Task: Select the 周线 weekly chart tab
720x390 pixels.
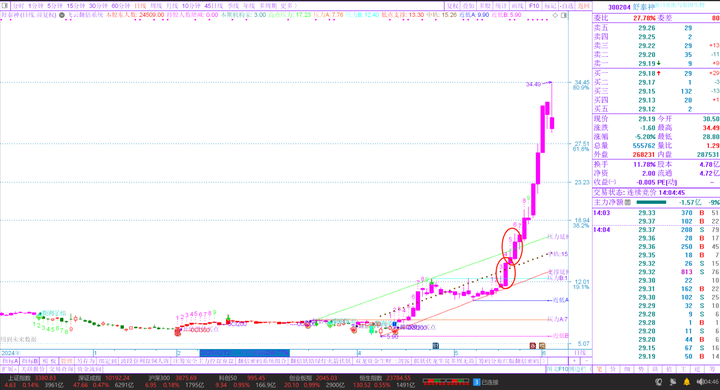Action: coord(156,6)
